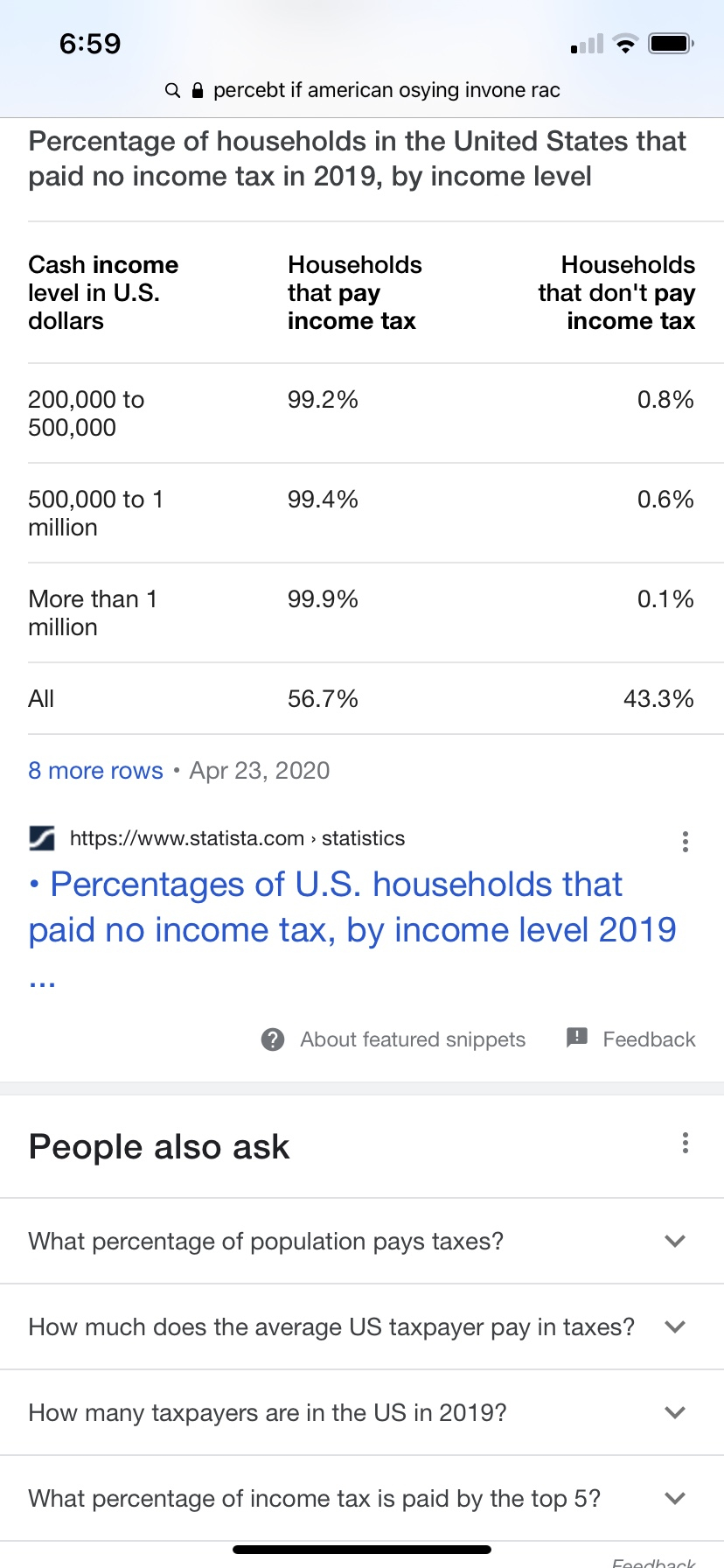Tap the search query text in address bar

(386, 90)
